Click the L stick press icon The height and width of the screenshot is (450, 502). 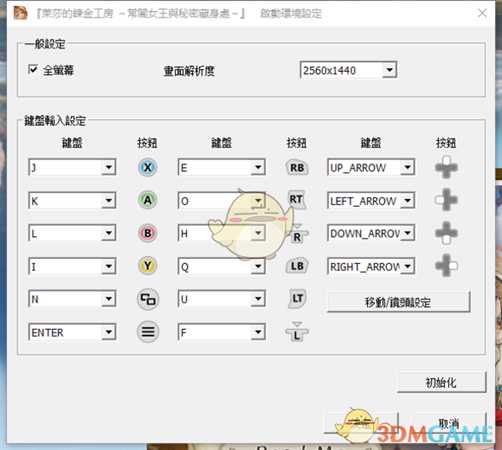[x=297, y=332]
